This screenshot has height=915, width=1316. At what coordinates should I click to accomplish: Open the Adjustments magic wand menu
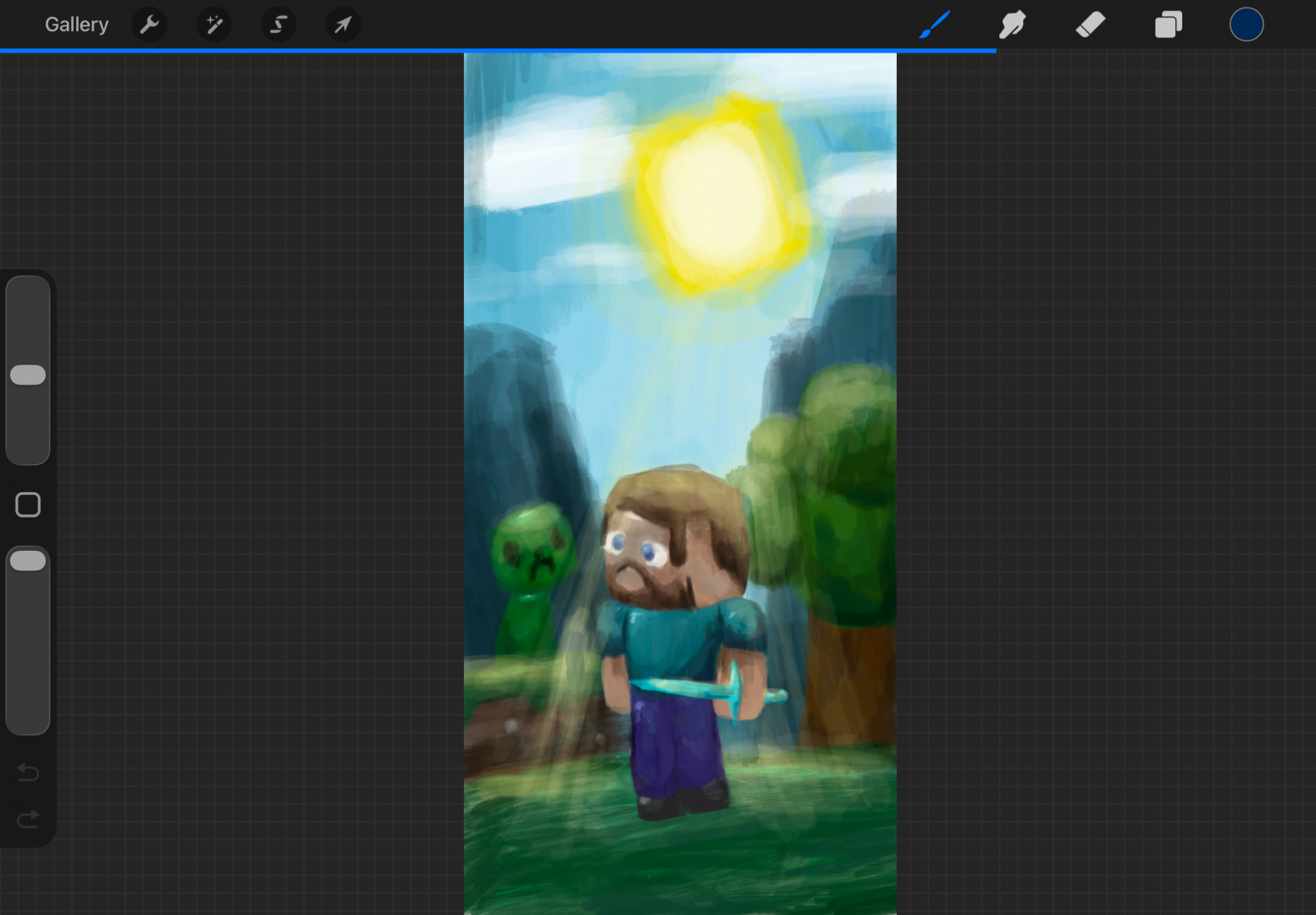point(213,25)
